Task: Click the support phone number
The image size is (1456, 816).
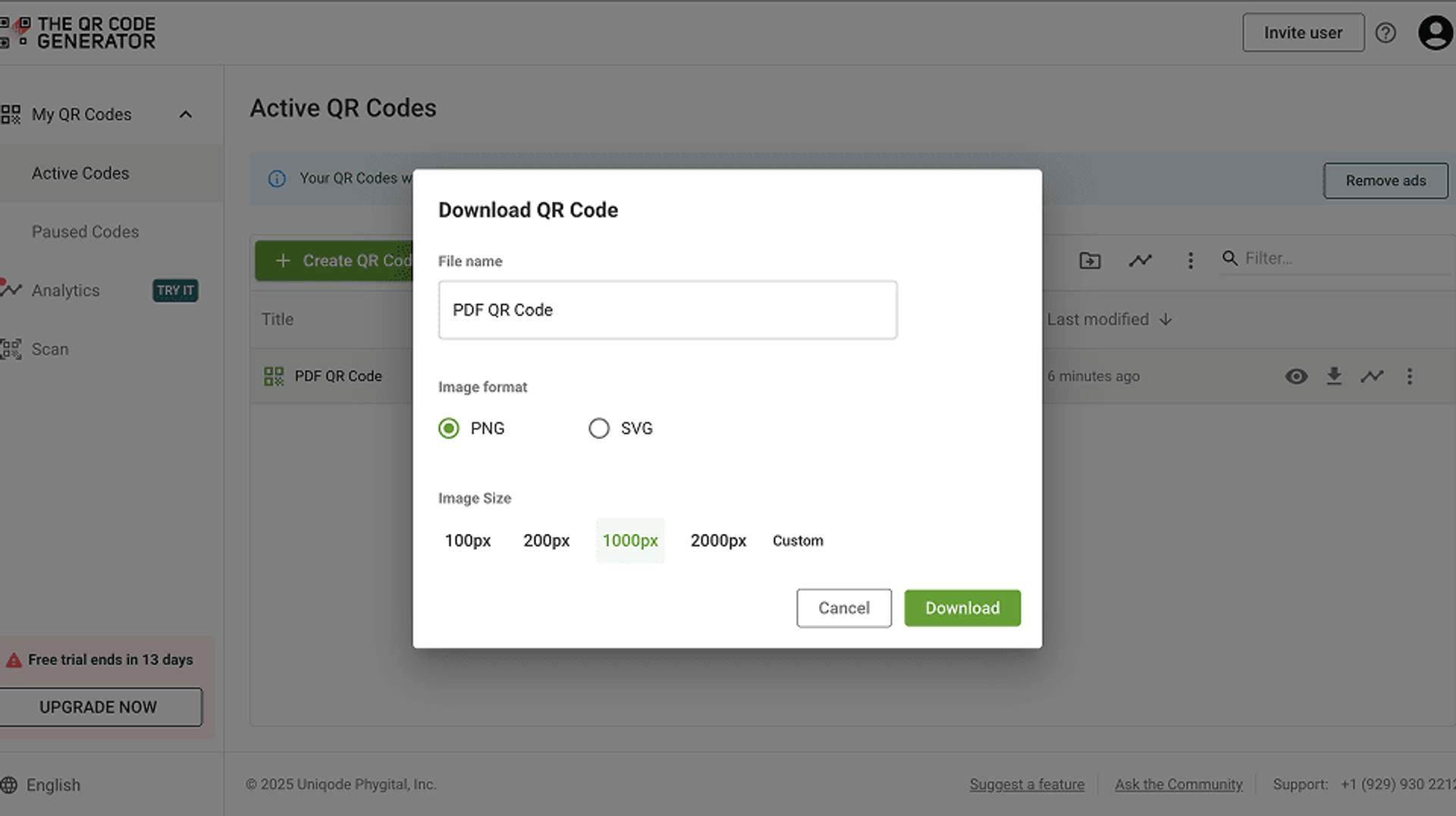Action: (x=1398, y=784)
